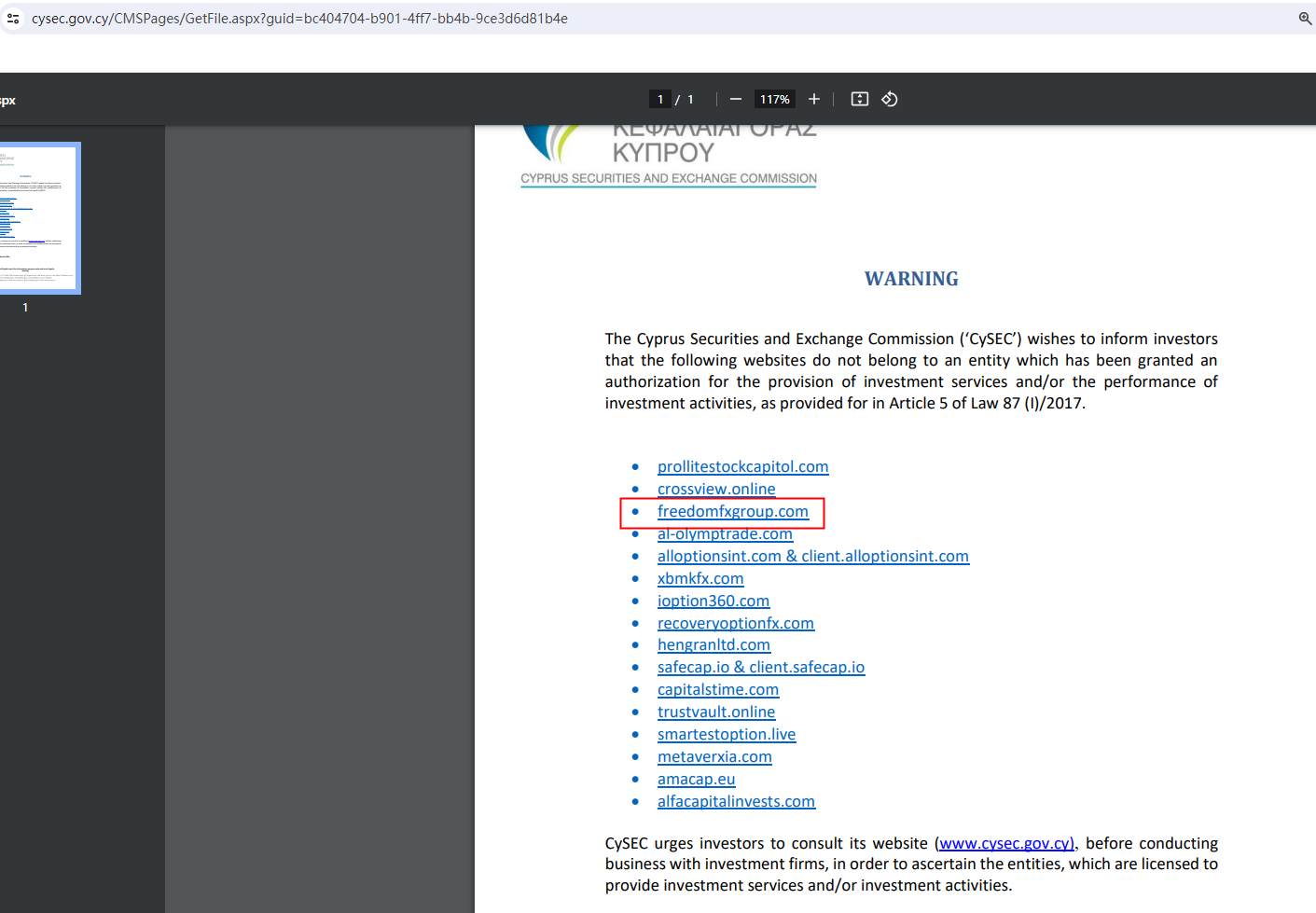1316x913 pixels.
Task: Click the zoom out minus icon
Action: point(736,99)
